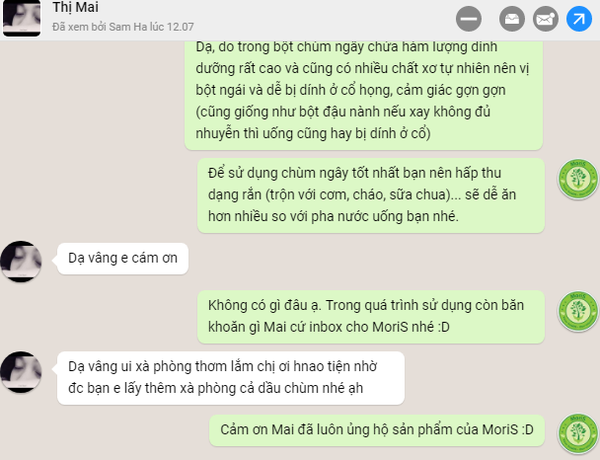Click MoriS logo beside 'Cảm ơn Mai' message

click(x=578, y=433)
